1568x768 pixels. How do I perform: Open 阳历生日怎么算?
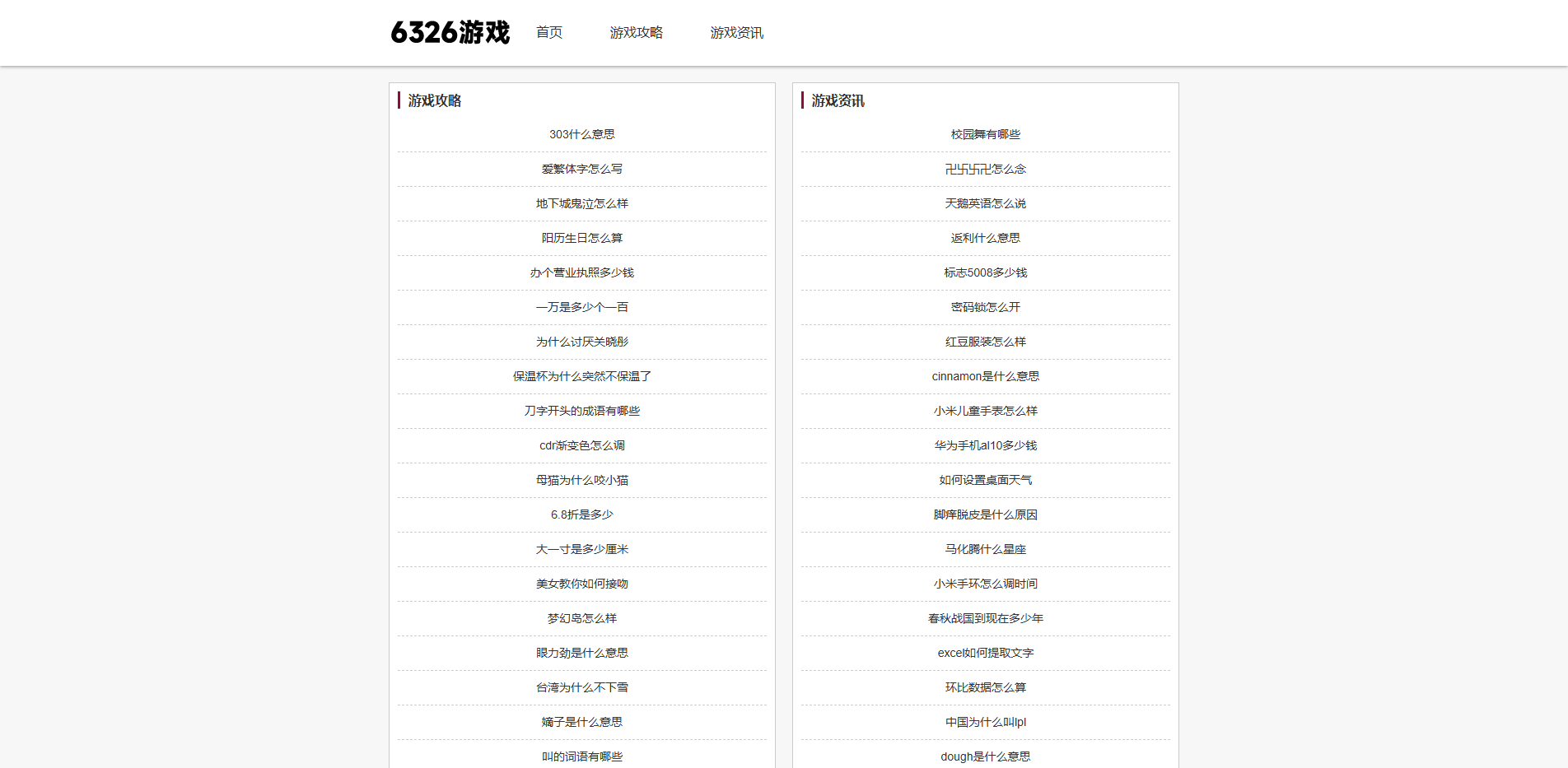point(582,237)
